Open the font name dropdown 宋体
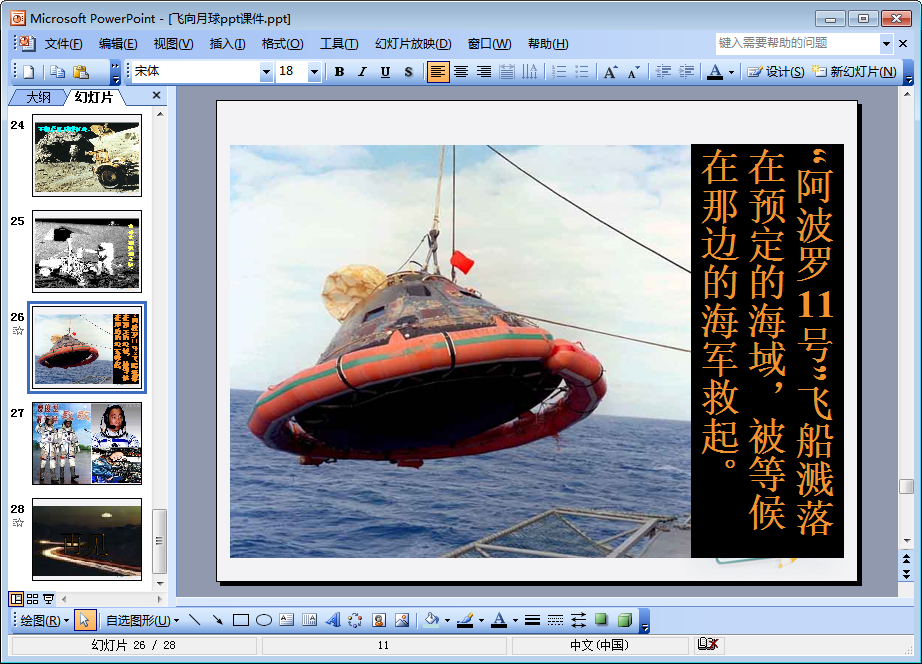Viewport: 922px width, 664px height. [x=266, y=72]
